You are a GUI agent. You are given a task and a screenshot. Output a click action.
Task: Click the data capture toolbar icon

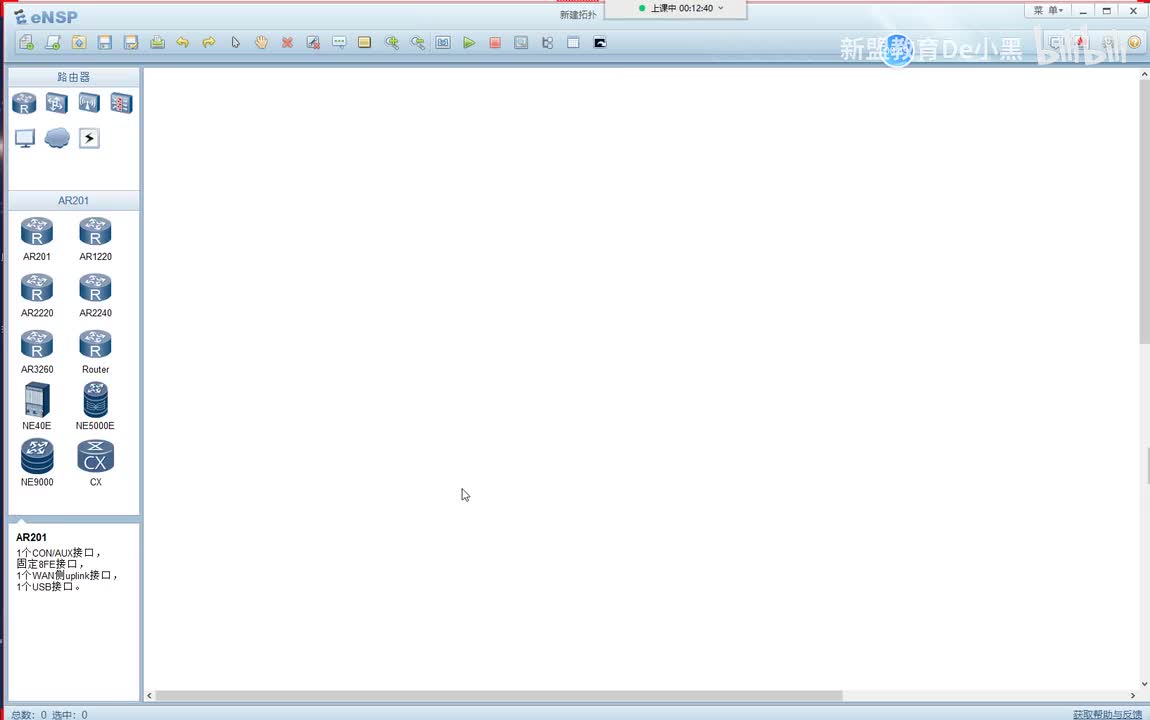tap(521, 43)
